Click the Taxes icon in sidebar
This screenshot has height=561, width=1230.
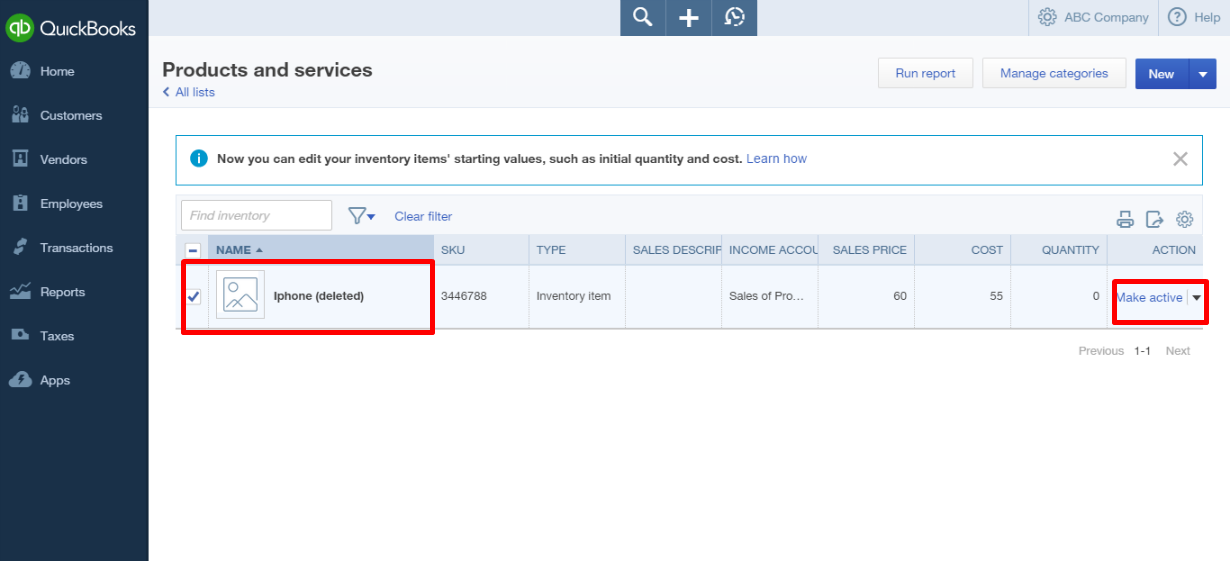20,335
